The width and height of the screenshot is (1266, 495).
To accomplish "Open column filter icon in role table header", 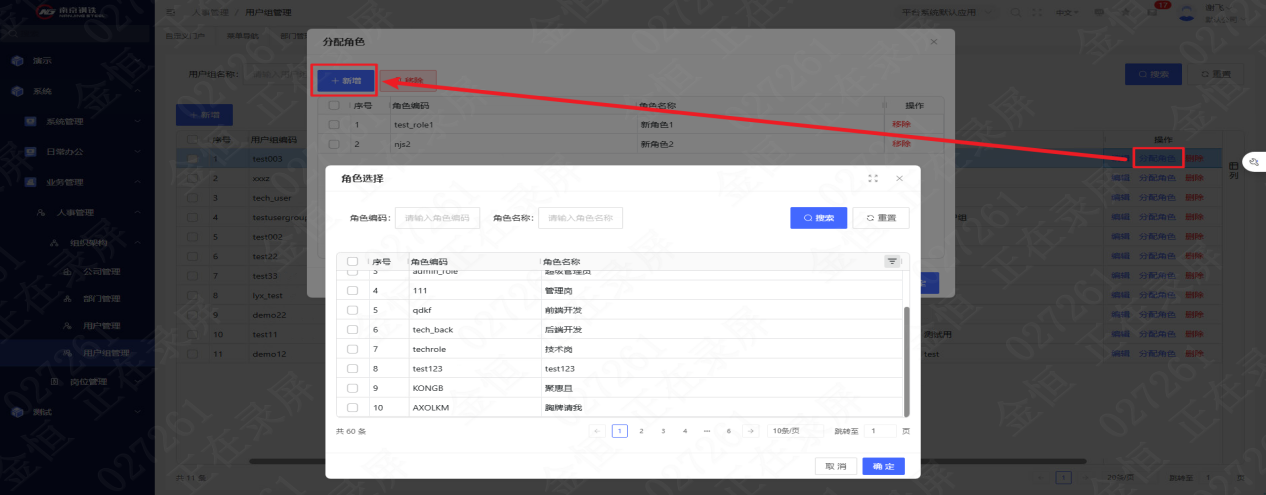I will 891,261.
